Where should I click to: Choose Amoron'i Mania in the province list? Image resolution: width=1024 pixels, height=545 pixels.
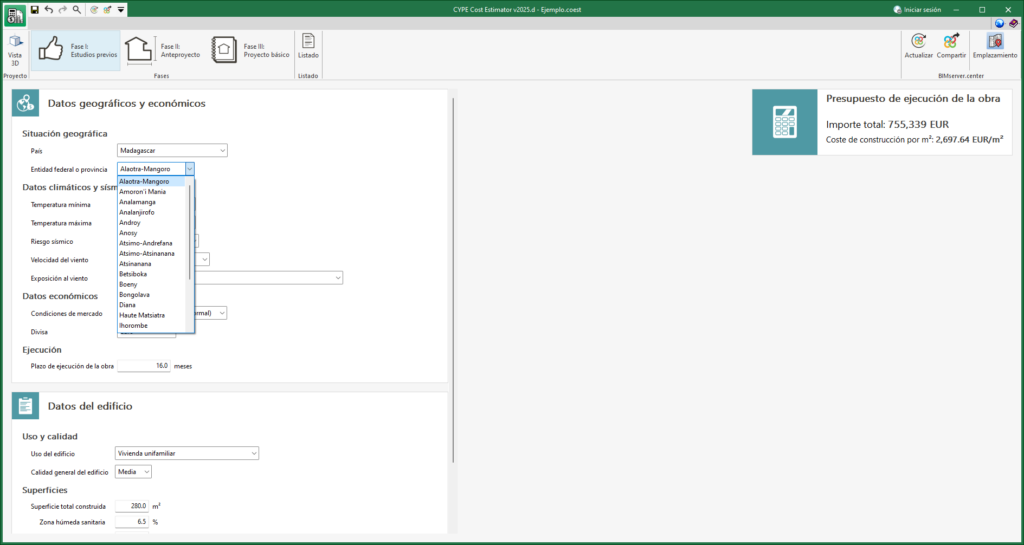[152, 192]
